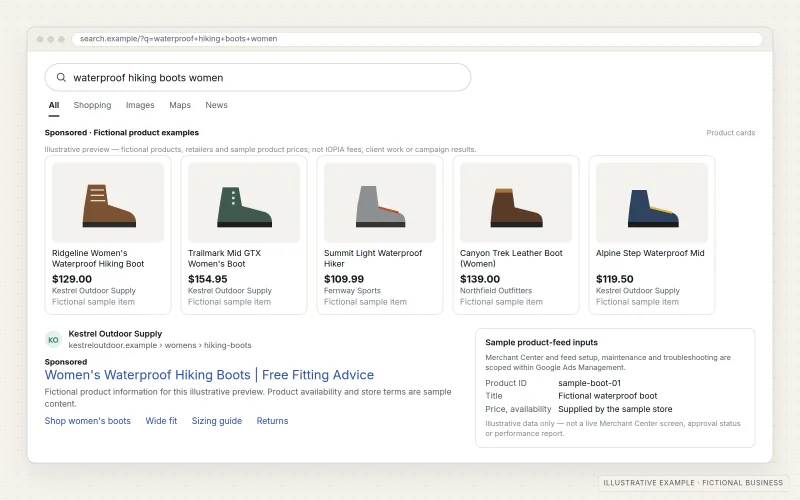Image resolution: width=800 pixels, height=500 pixels.
Task: Open the Returns sitelink
Action: (x=272, y=421)
